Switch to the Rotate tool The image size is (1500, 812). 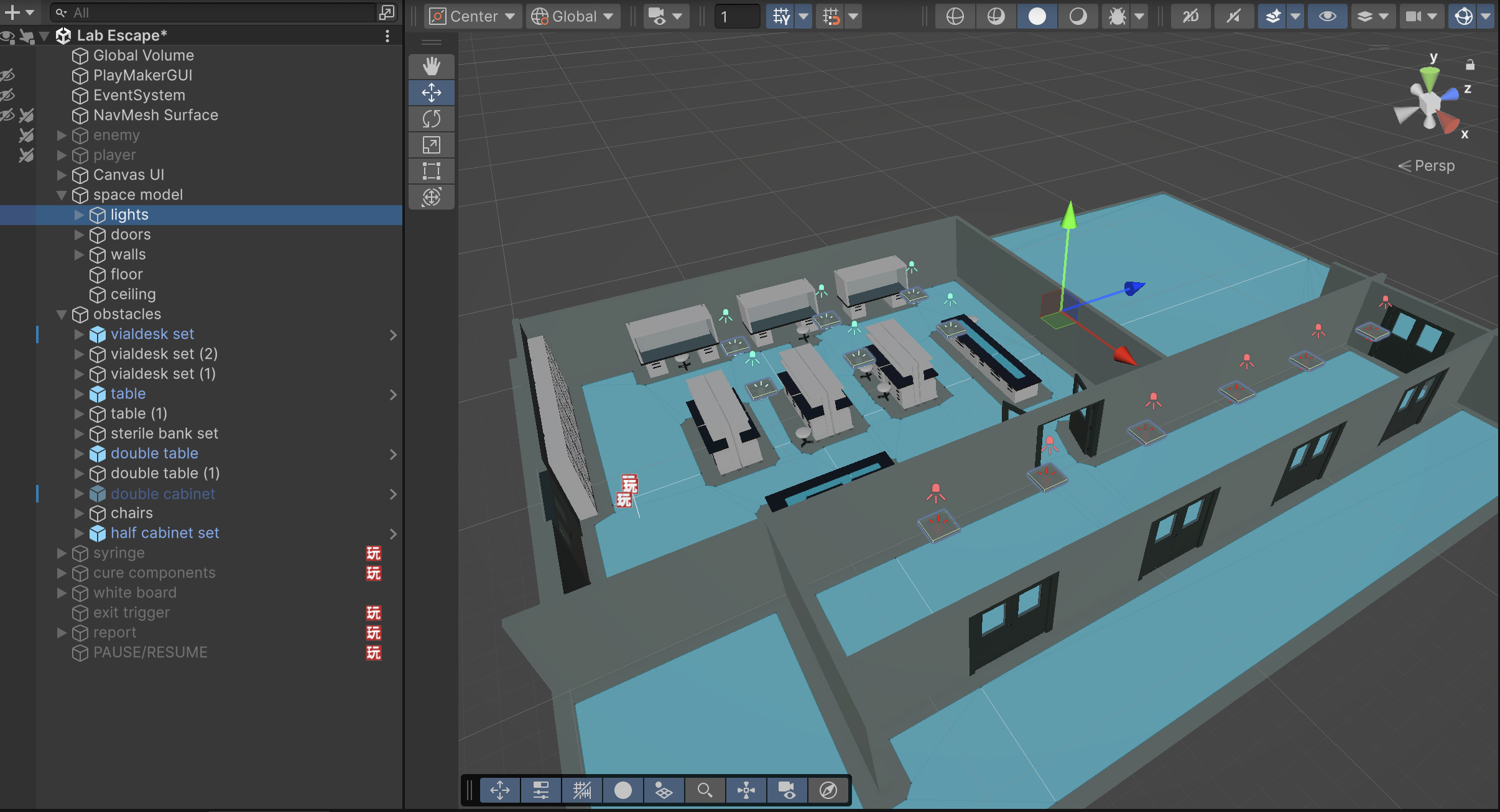tap(432, 118)
